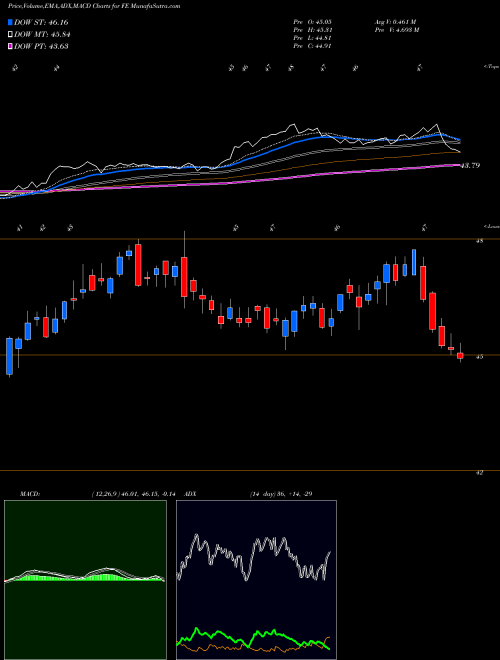Click the MACD values '(12,26,9) 46.01, 46.15, -0.14'
Image resolution: width=500 pixels, height=660 pixels.
[133, 494]
